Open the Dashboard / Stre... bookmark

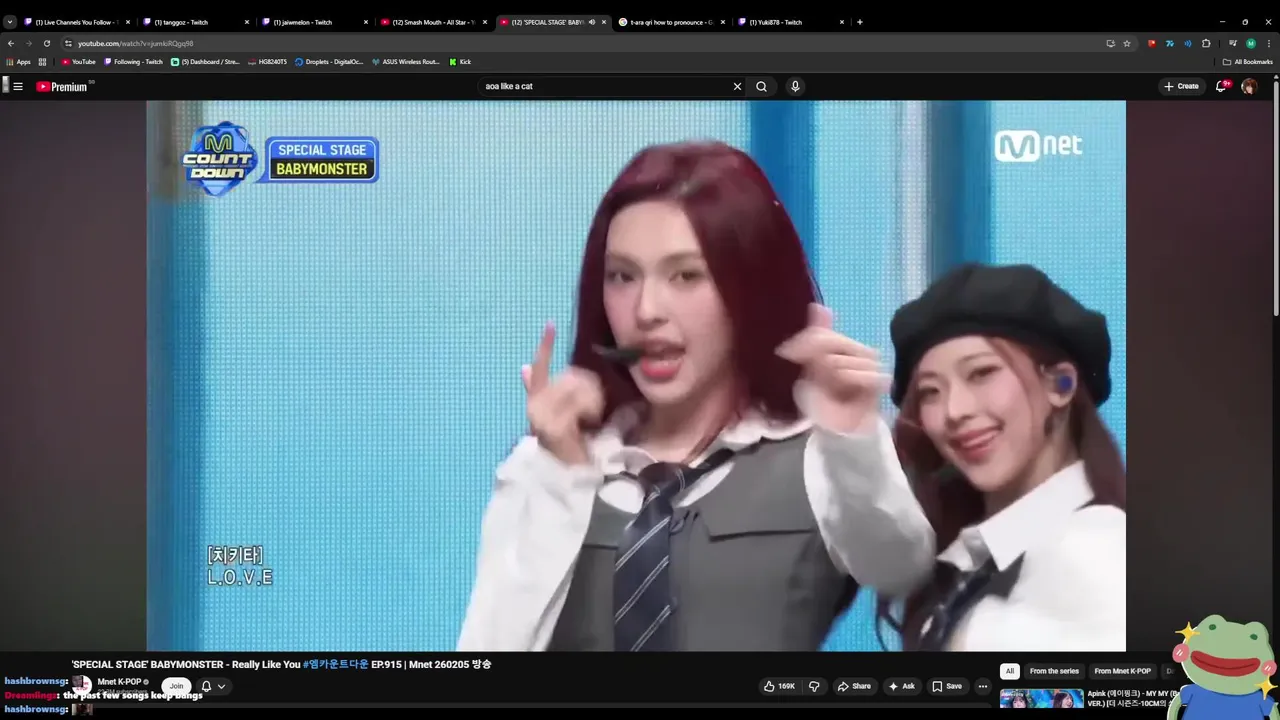pyautogui.click(x=205, y=62)
